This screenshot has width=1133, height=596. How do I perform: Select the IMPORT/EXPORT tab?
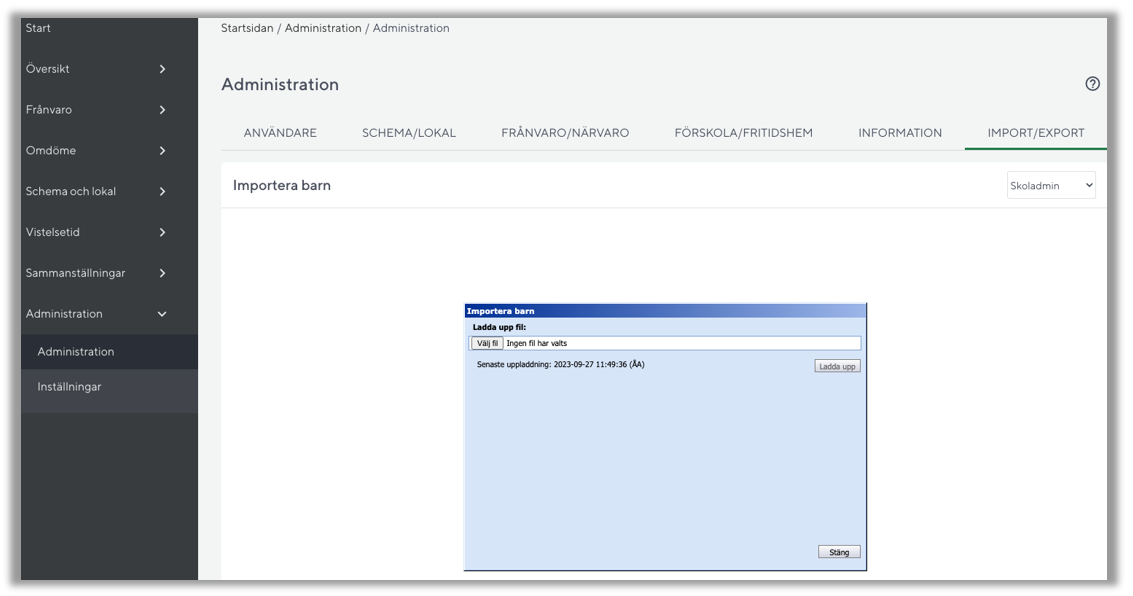[1035, 133]
